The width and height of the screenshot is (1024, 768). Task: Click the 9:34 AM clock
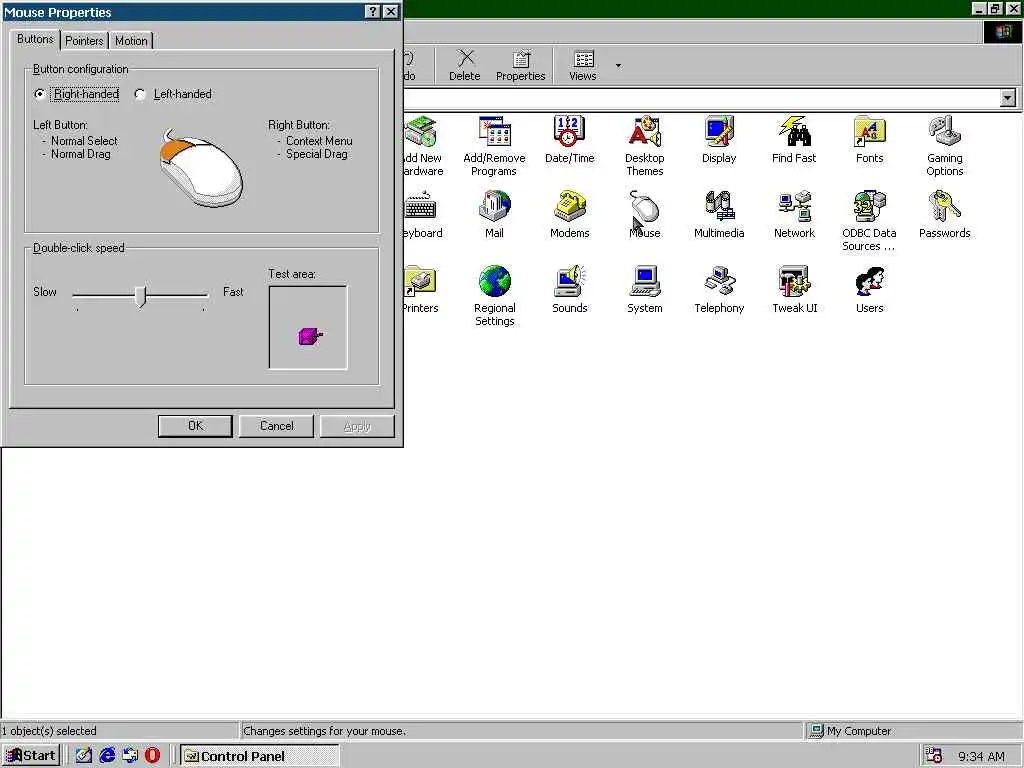(x=981, y=756)
